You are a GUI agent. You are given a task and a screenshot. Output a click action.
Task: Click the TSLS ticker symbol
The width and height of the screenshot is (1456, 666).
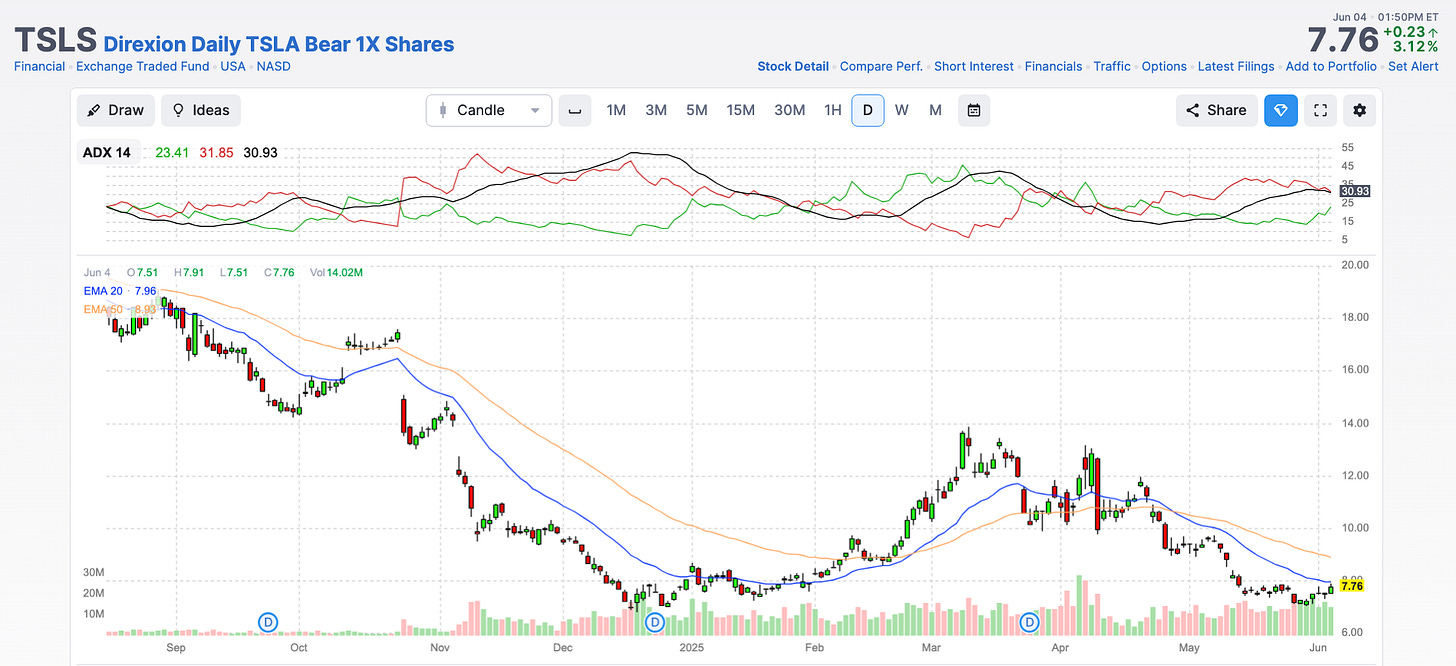(x=55, y=40)
